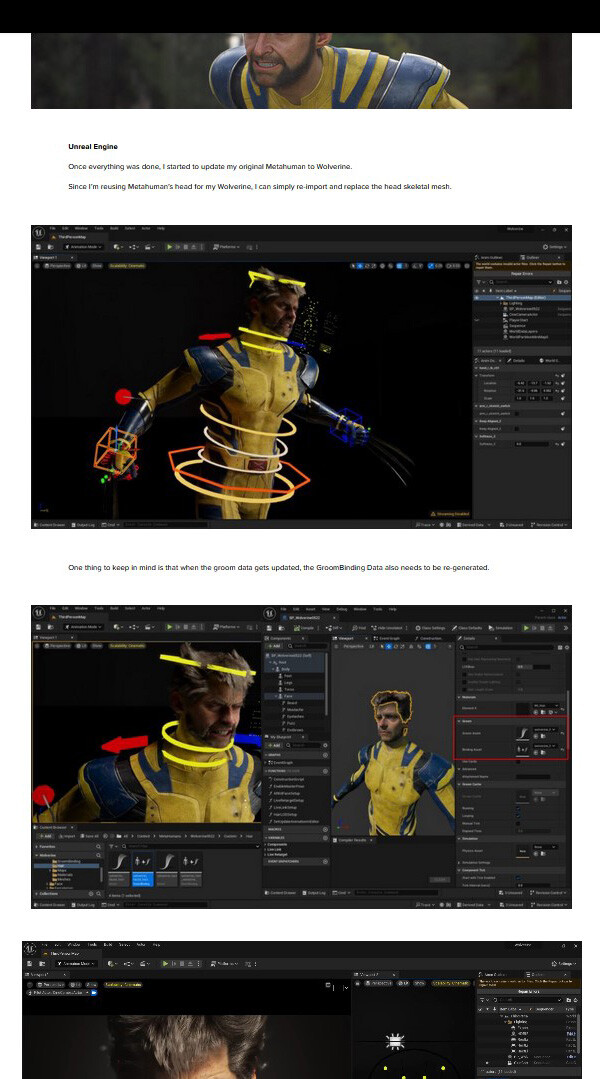The image size is (600, 1079).
Task: Select GroomBinding folder in Content Browser tree
Action: pos(67,861)
